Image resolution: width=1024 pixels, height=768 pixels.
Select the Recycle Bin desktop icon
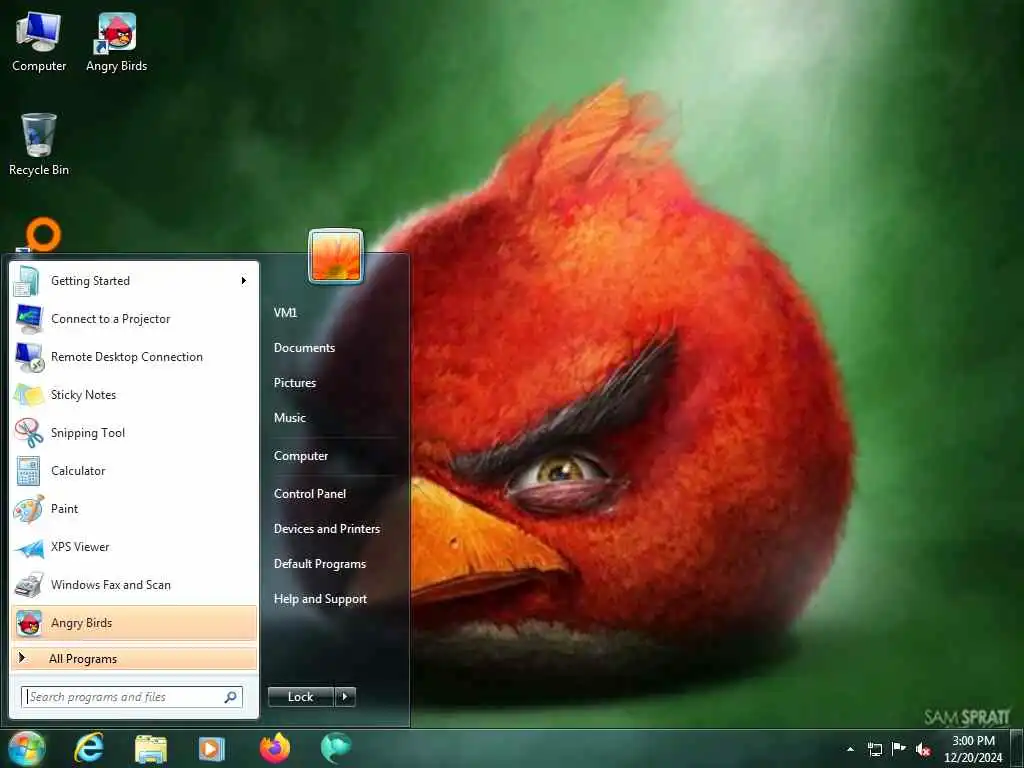pyautogui.click(x=39, y=145)
